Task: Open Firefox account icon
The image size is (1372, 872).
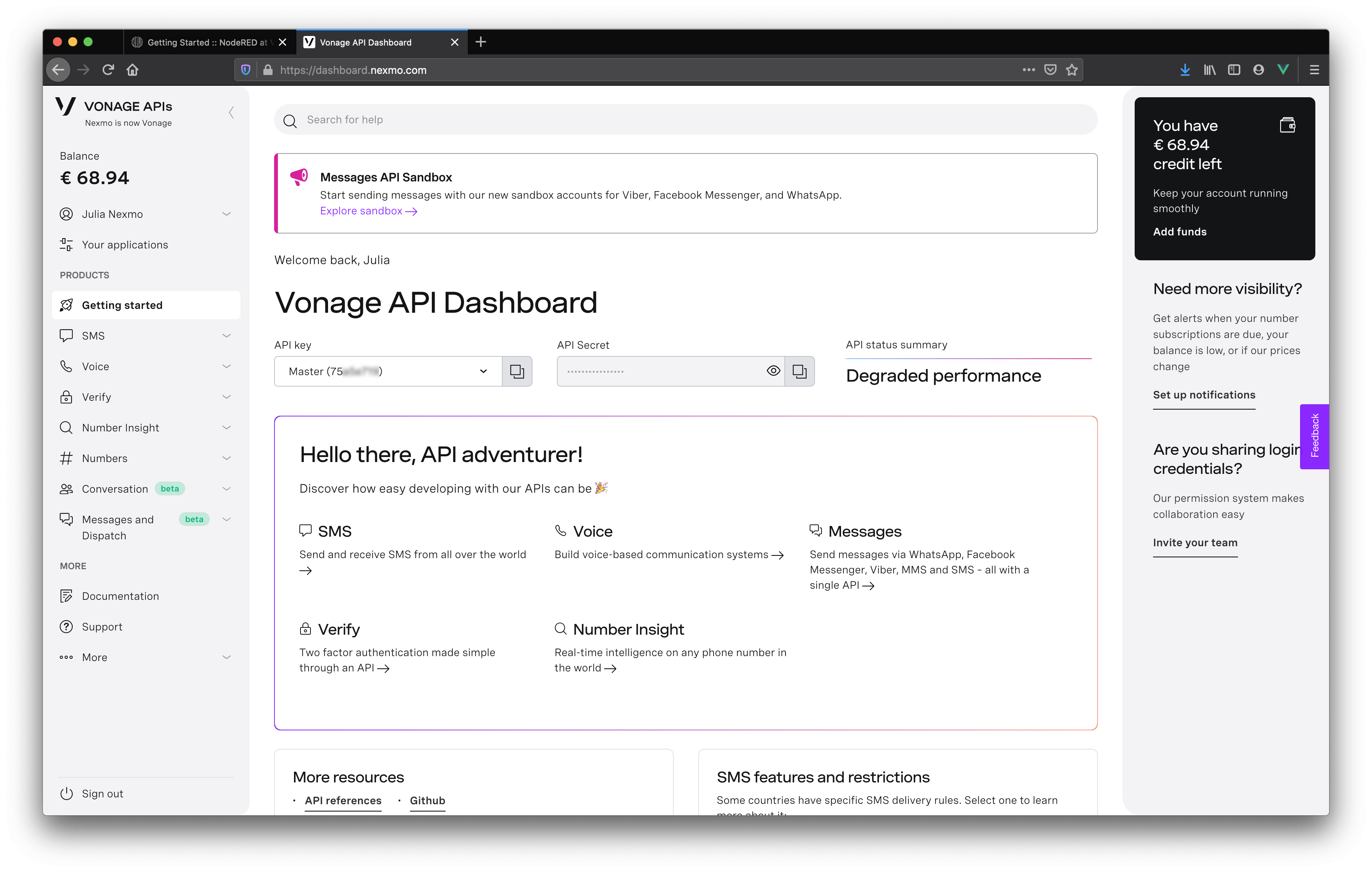Action: tap(1259, 70)
